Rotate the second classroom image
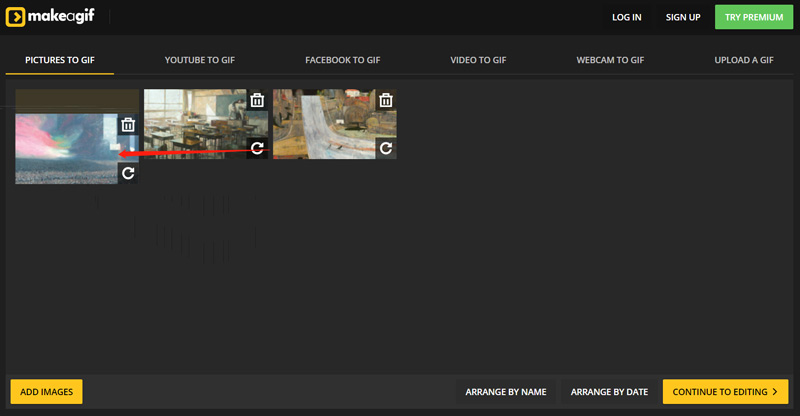This screenshot has height=416, width=800. tap(257, 148)
